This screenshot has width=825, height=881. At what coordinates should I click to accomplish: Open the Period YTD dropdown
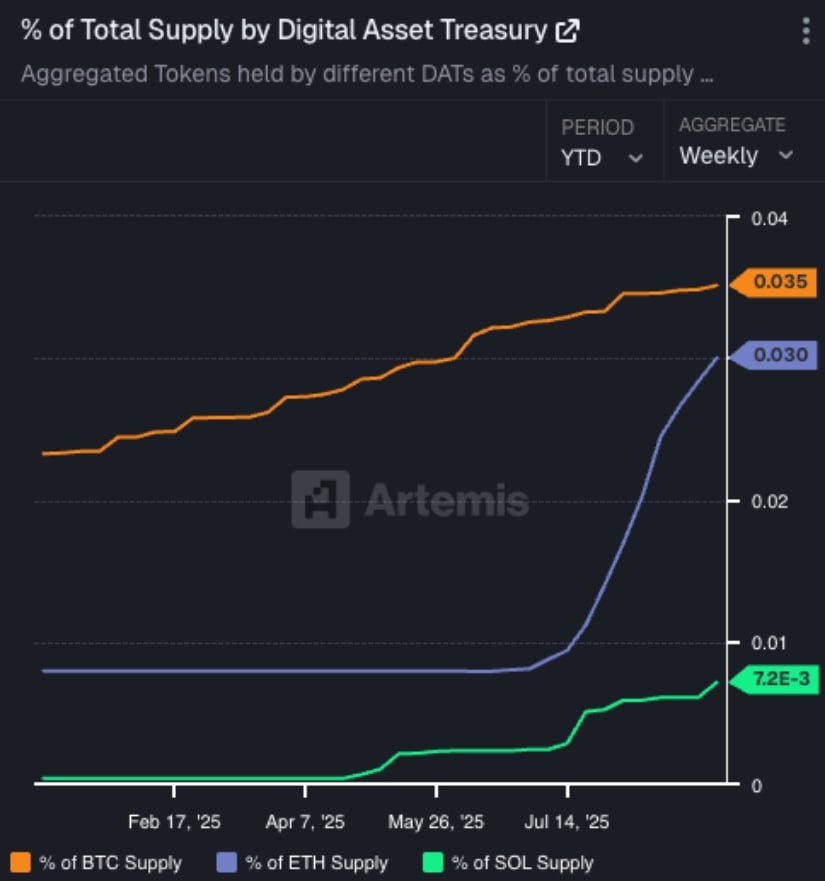[602, 157]
